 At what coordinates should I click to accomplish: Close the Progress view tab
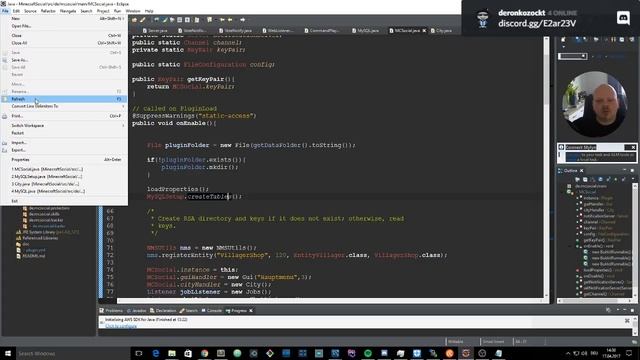coord(251,311)
